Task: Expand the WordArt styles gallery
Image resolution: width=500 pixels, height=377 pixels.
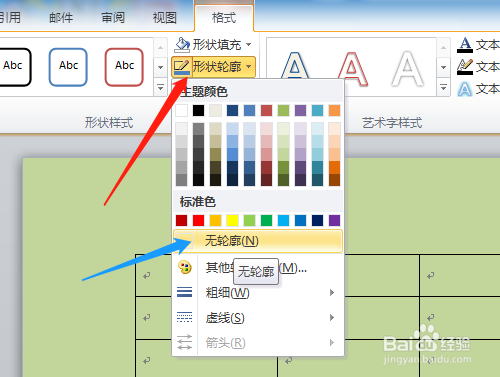Action: click(x=443, y=88)
